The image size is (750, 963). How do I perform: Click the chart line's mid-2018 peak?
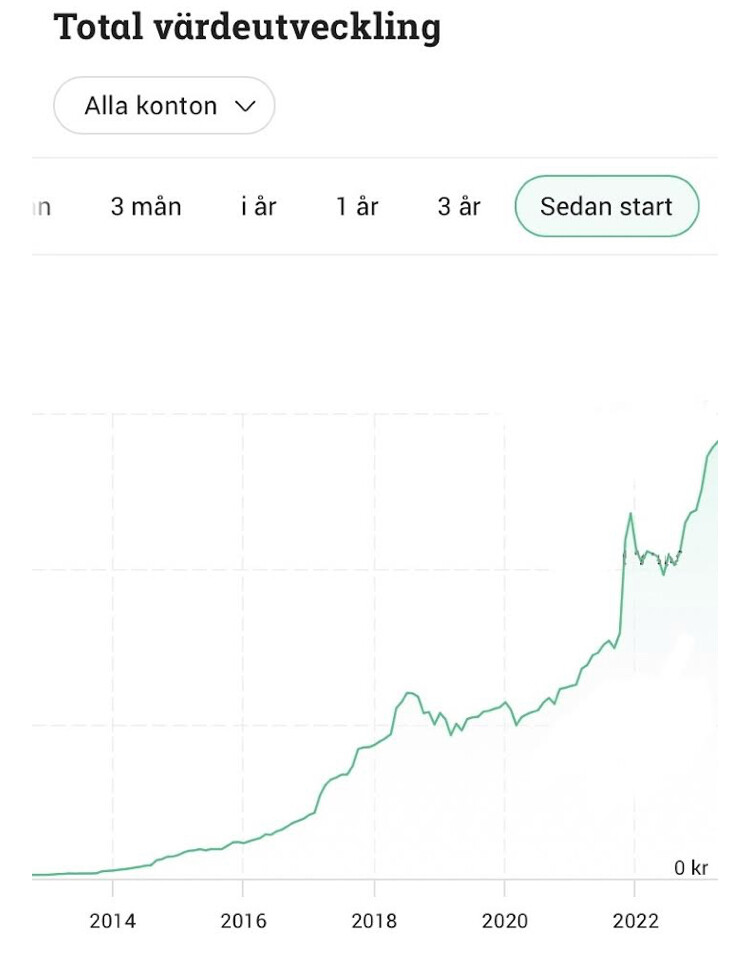point(409,693)
